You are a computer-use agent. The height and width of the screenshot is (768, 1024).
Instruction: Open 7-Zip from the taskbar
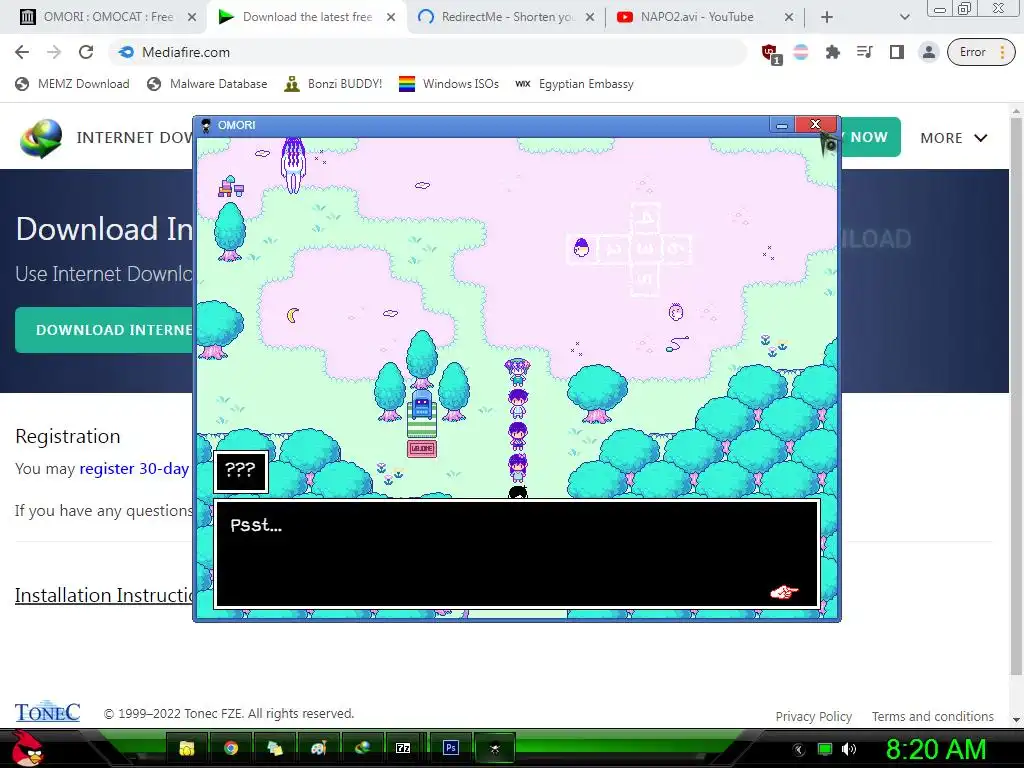tap(403, 748)
